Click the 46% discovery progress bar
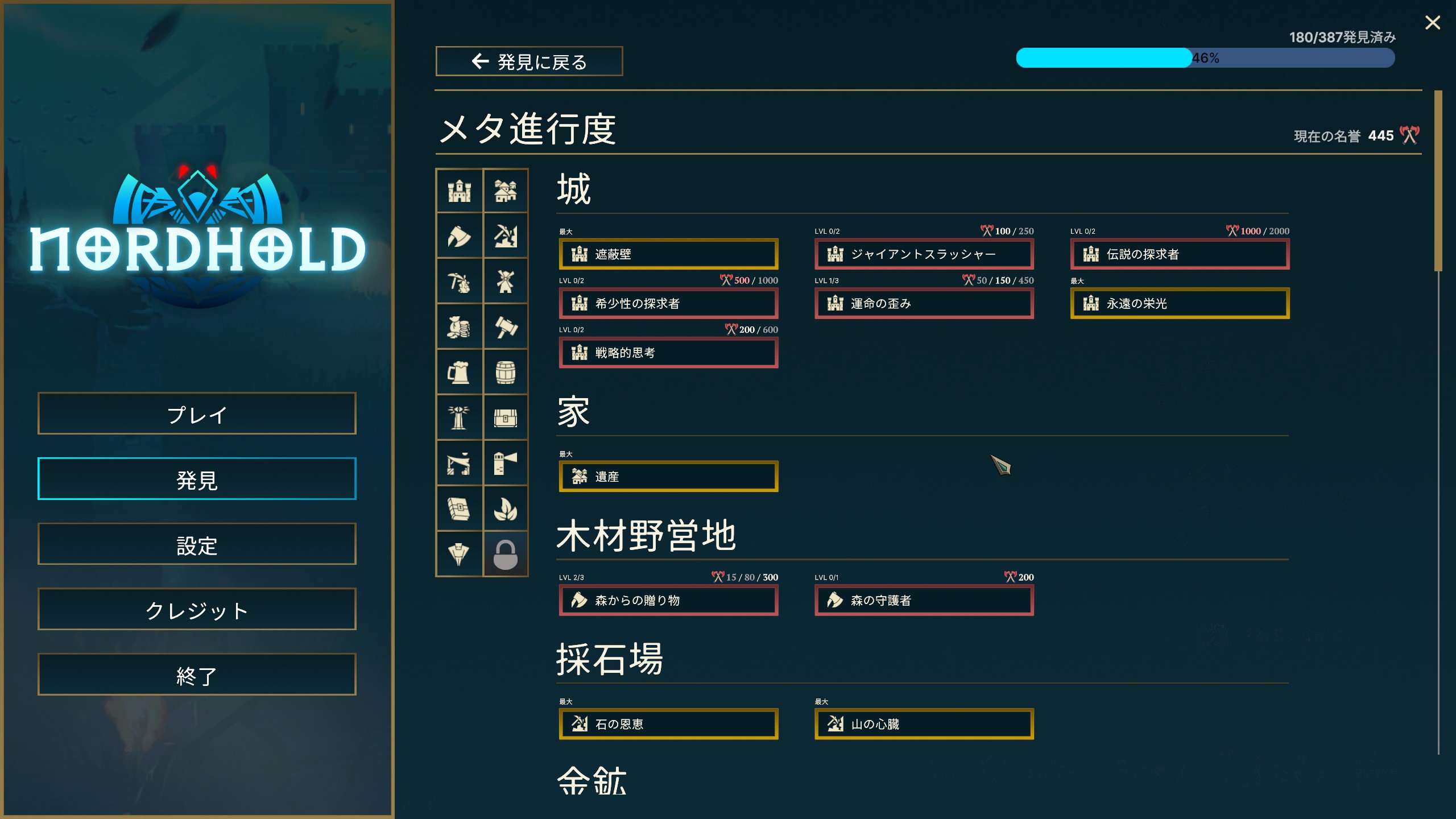 [1205, 58]
